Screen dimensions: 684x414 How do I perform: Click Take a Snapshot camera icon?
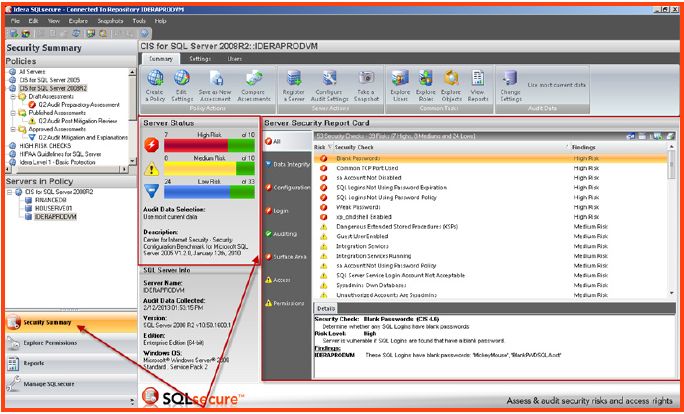[366, 79]
